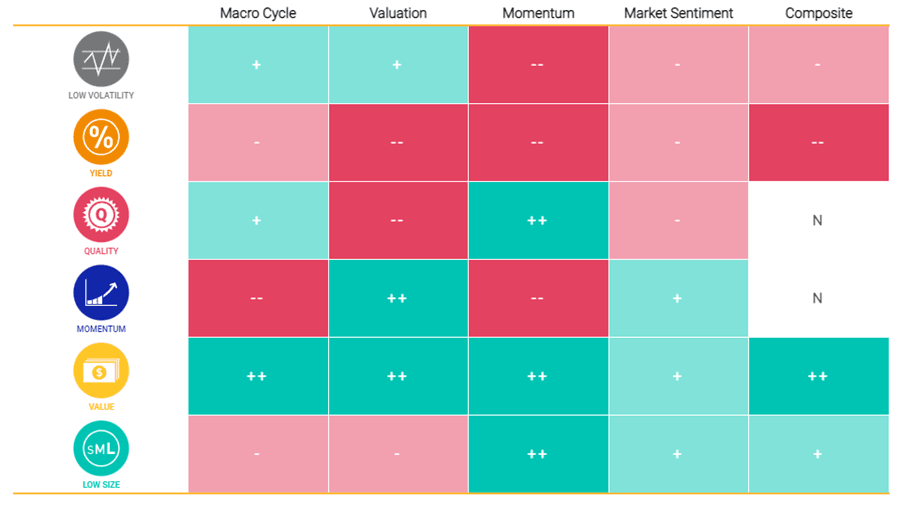Select Quality row's Composite neutral N cell
900x515 pixels.
click(x=818, y=220)
